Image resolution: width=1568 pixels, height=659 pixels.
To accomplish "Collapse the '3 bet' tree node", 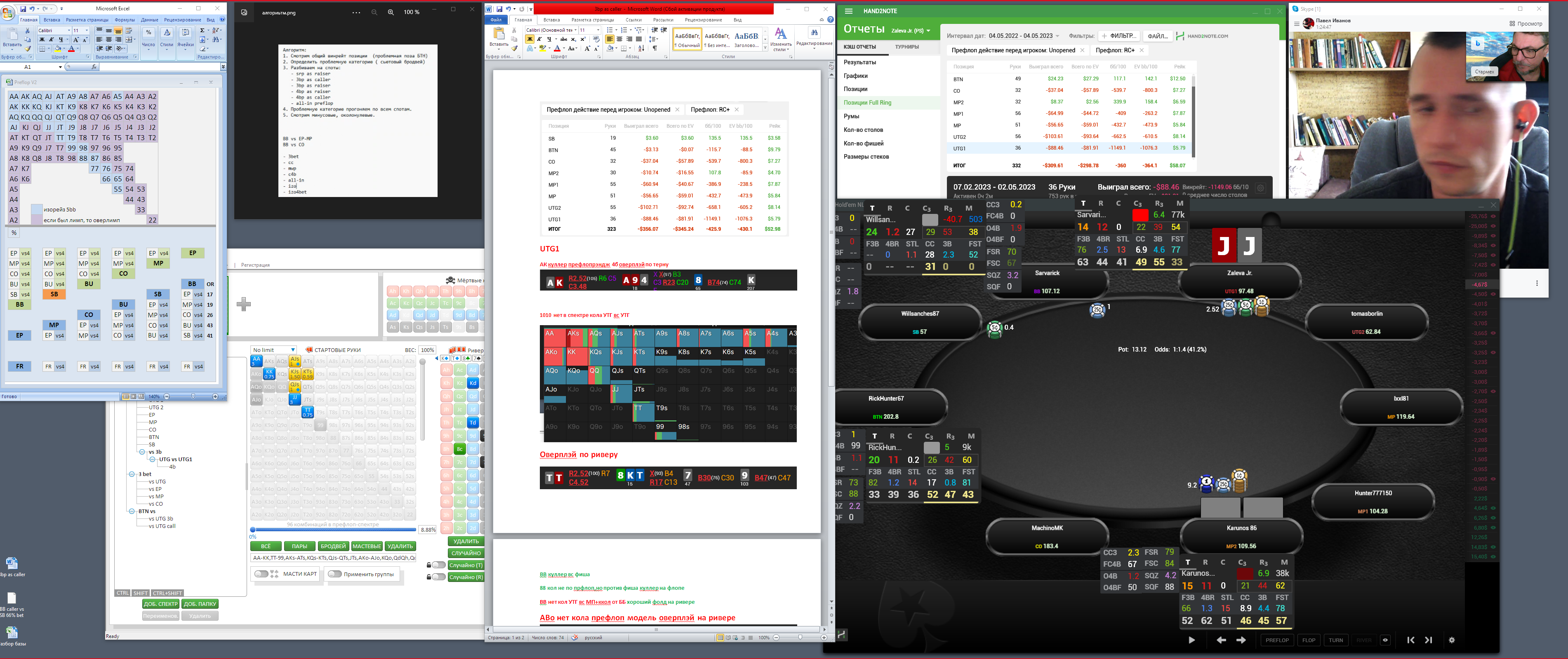I will [x=132, y=474].
